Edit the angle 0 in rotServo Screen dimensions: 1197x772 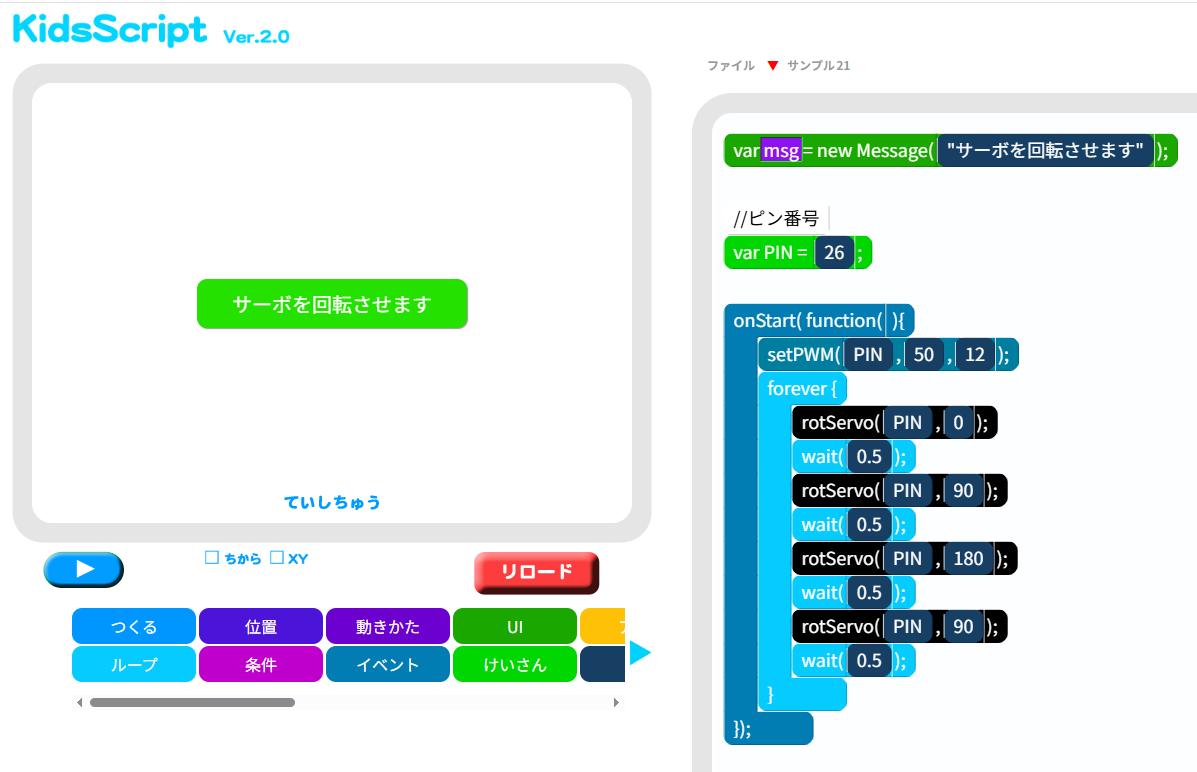point(958,422)
